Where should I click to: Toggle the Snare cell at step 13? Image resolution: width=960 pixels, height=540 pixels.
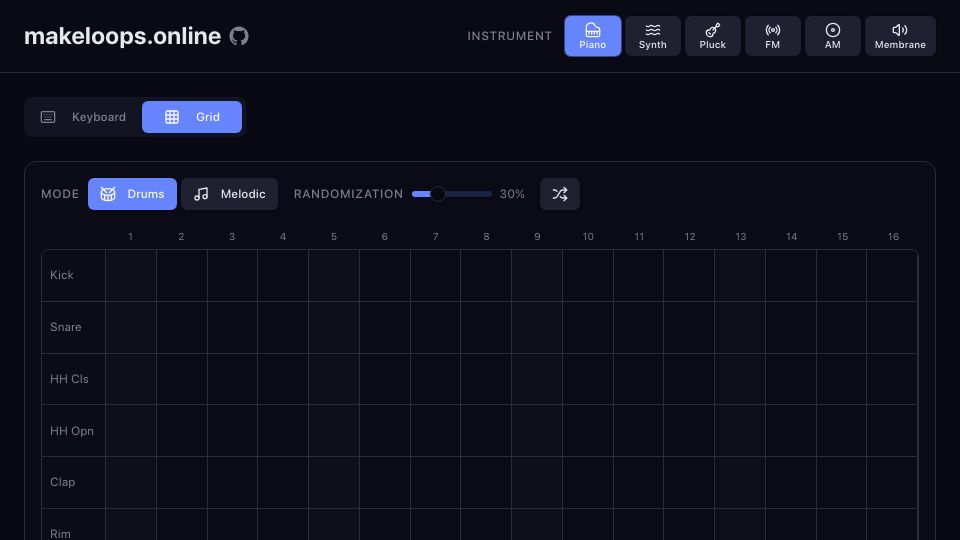coord(740,327)
